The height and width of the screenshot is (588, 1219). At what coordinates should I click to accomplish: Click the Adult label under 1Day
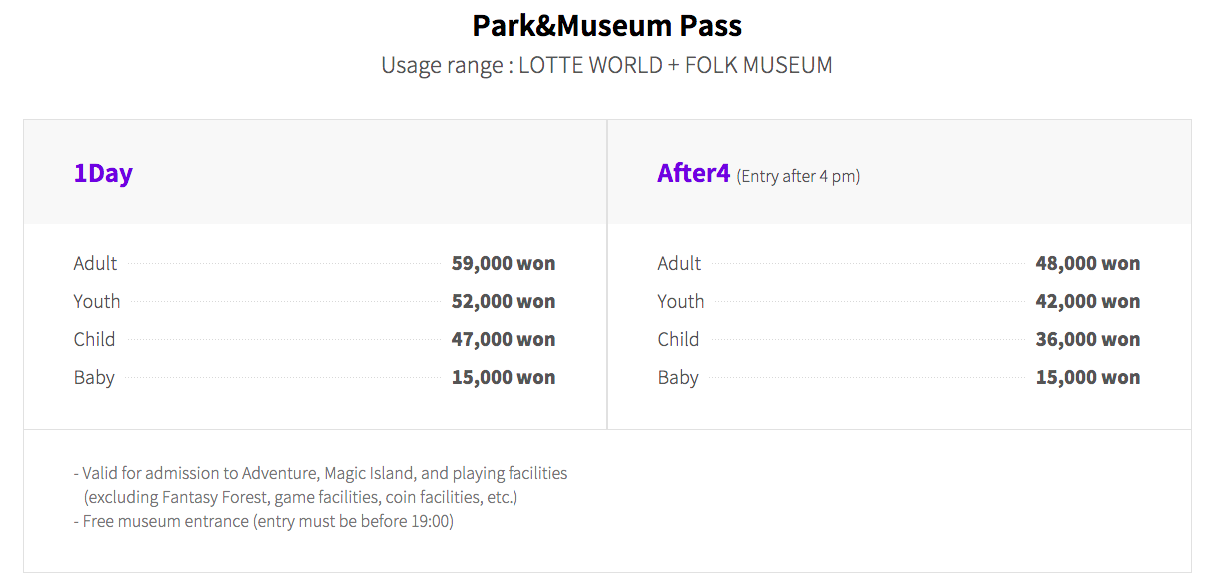95,264
